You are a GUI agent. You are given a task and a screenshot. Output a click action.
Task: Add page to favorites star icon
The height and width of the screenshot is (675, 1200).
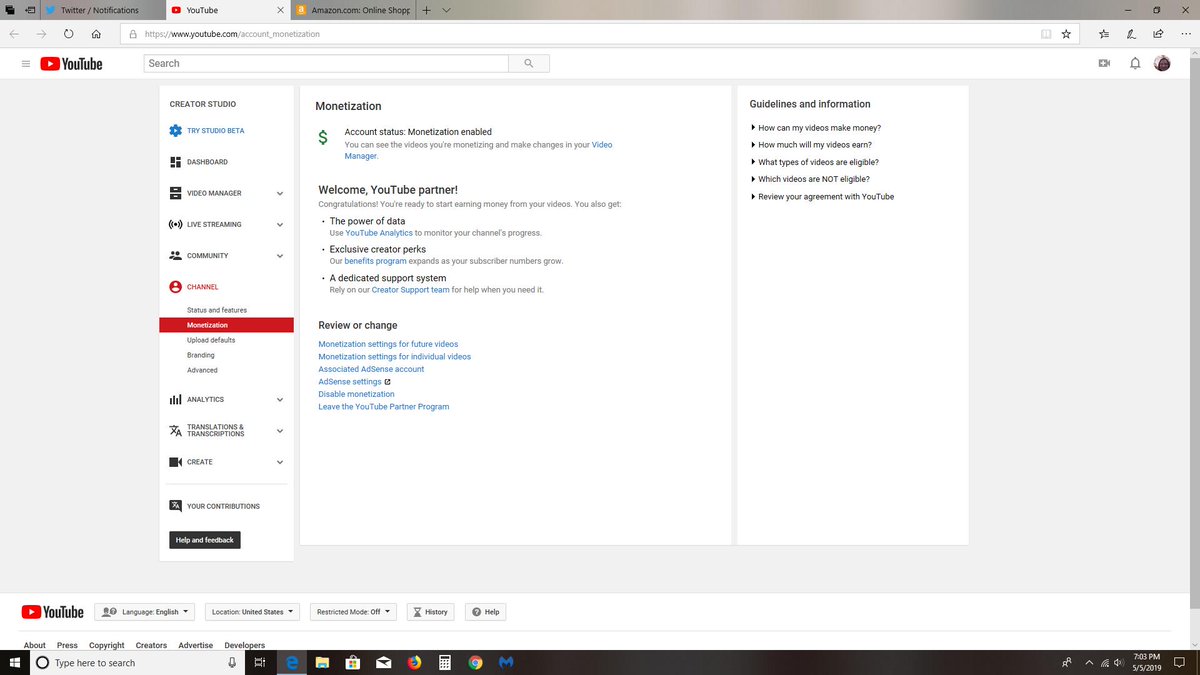[1066, 33]
